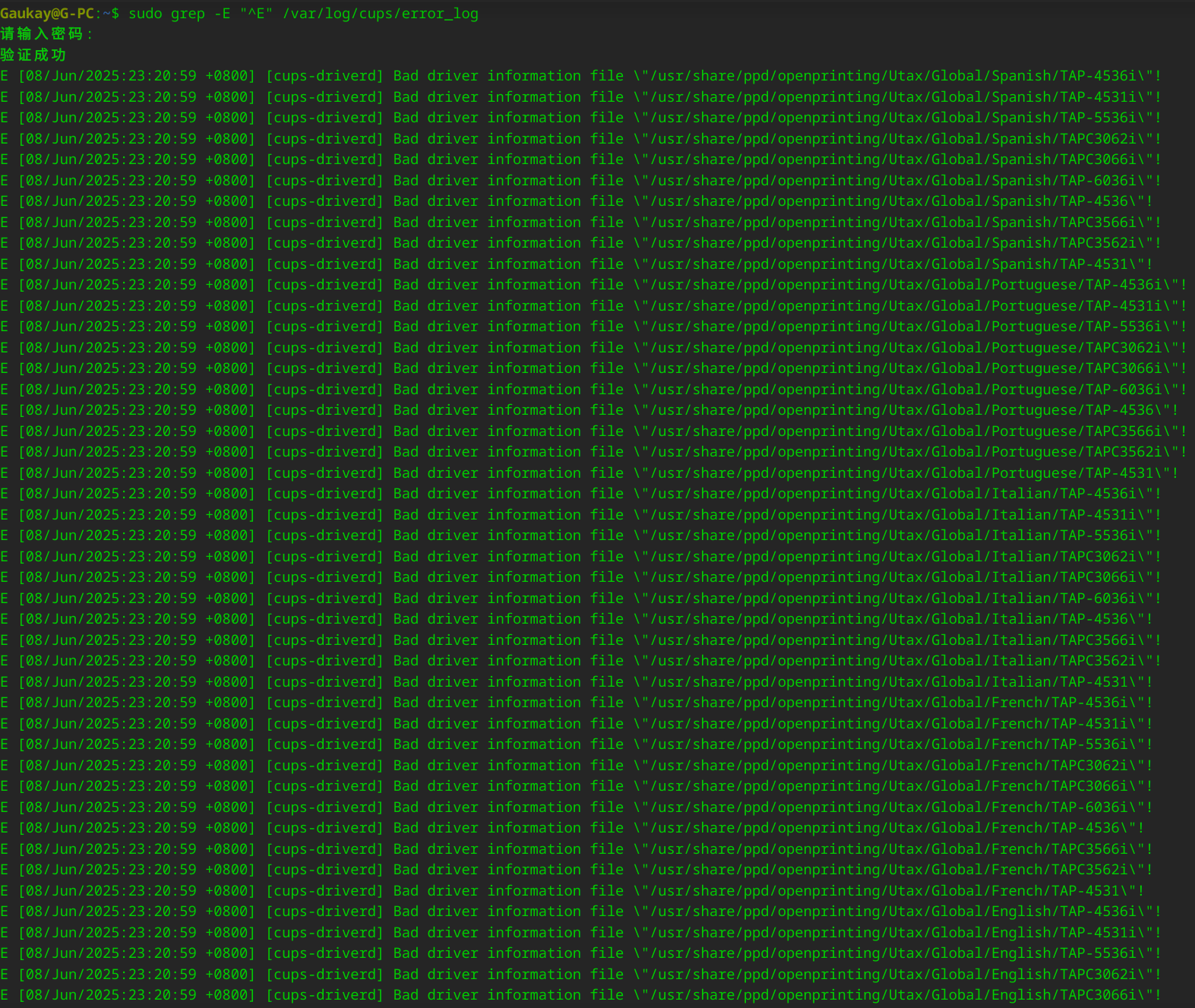Click the Spanish/TAPC3066i error line
1195x1008 pixels.
580,160
